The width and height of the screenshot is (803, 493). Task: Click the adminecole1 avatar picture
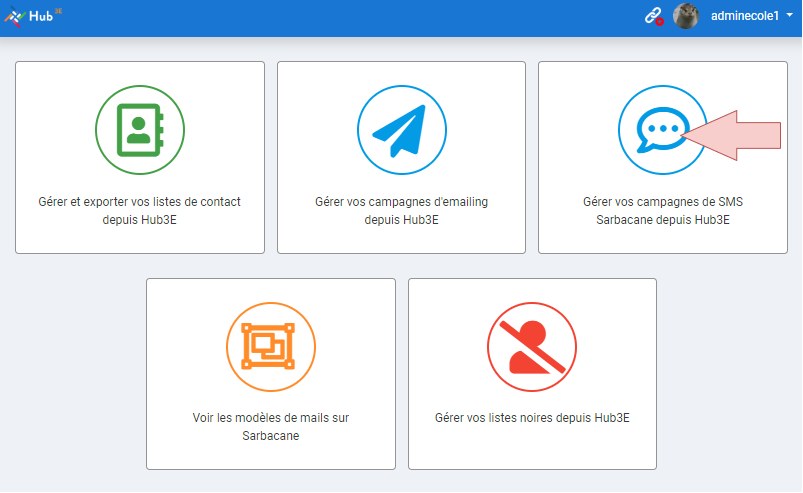(x=686, y=16)
